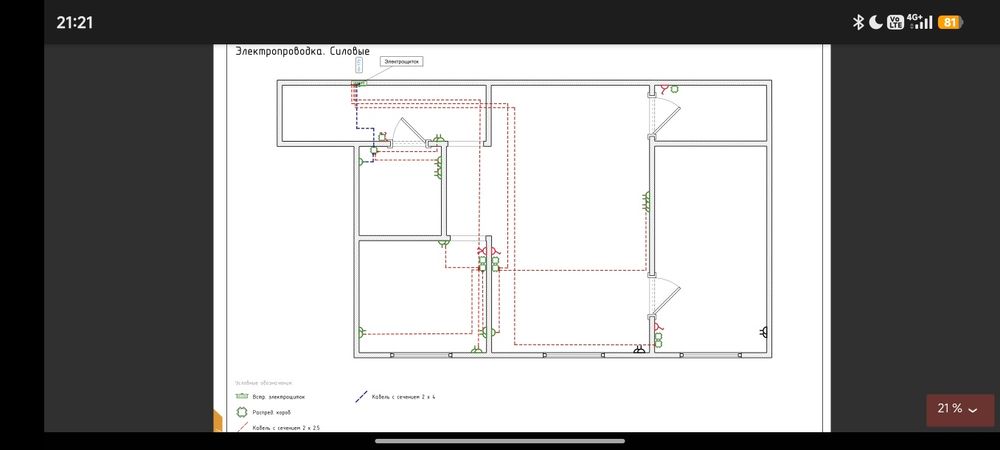Tap the legend text 'Кабель с сечением 2 x 4'

[404, 396]
